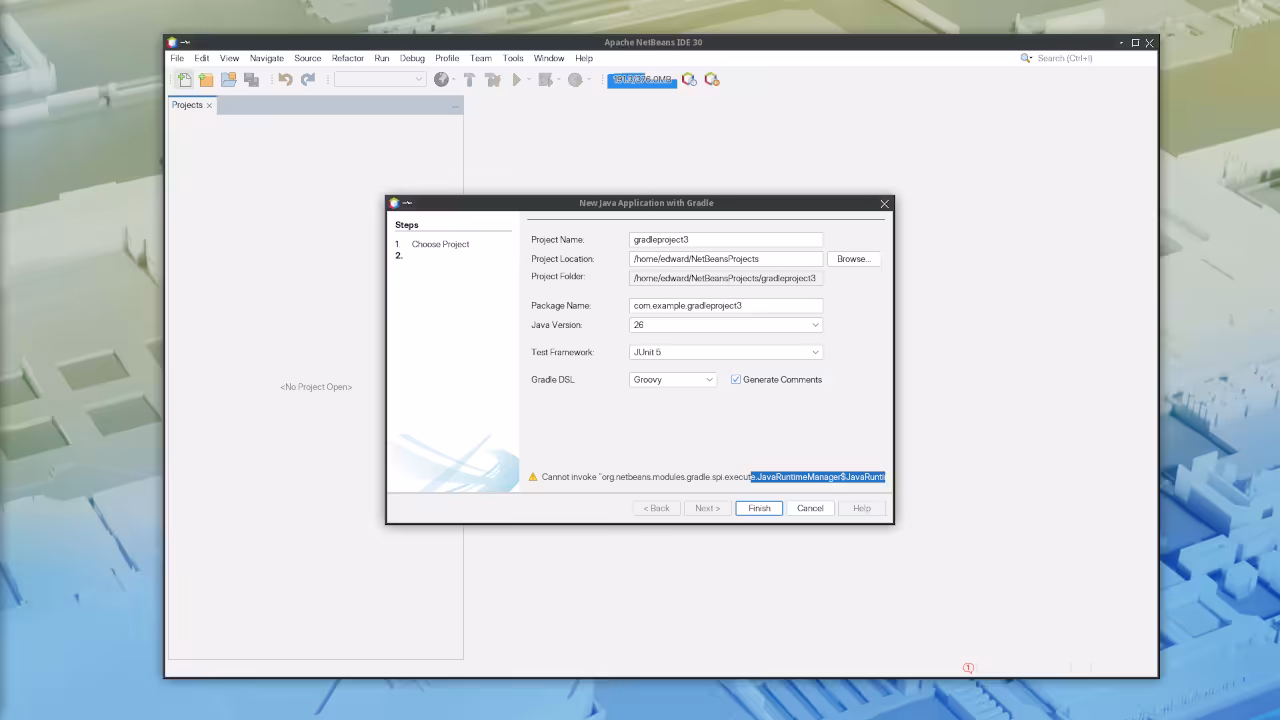Image resolution: width=1280 pixels, height=720 pixels.
Task: Open the Java Version dropdown
Action: (x=726, y=325)
